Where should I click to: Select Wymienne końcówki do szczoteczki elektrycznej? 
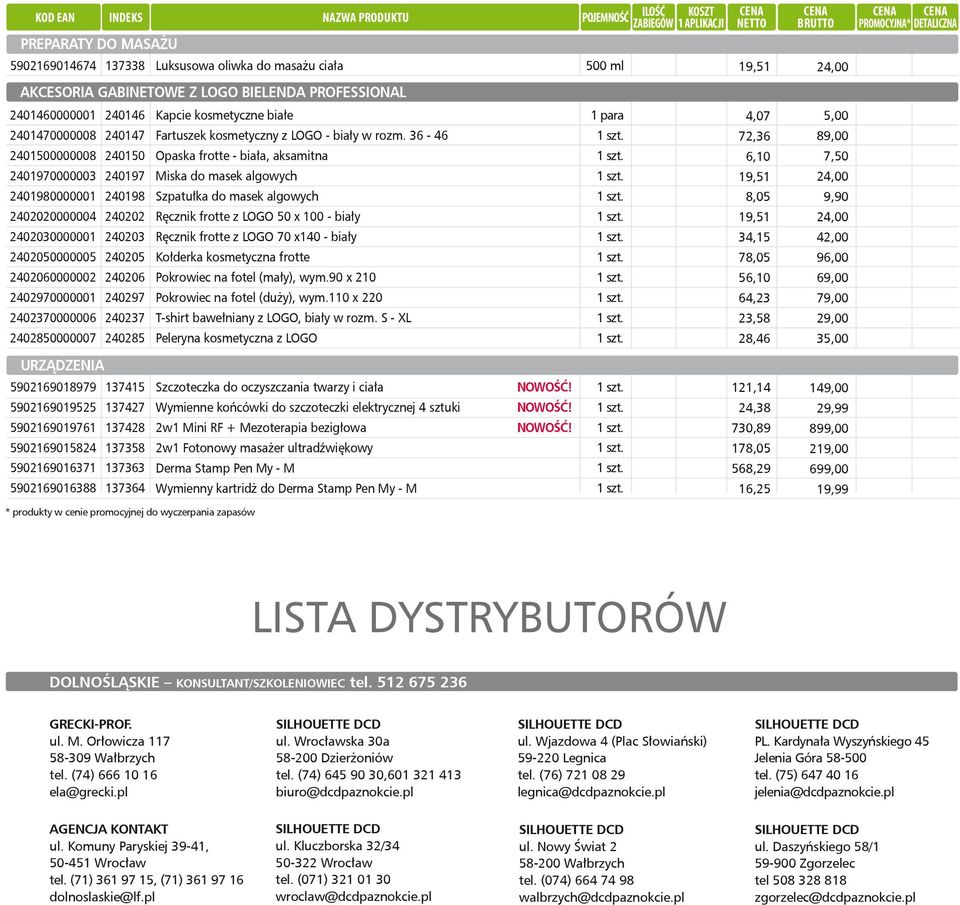[x=308, y=407]
